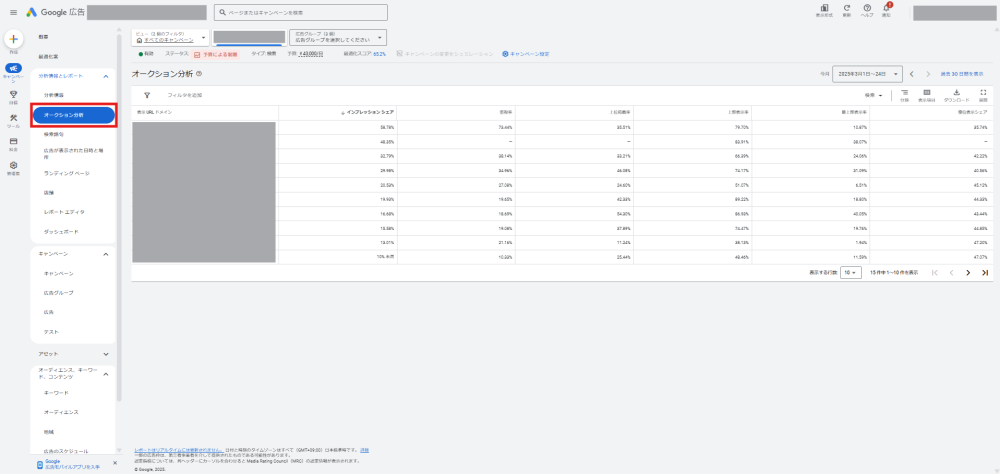The height and width of the screenshot is (474, 1000).
Task: Click the 詳細 link in footer
Action: (x=364, y=450)
